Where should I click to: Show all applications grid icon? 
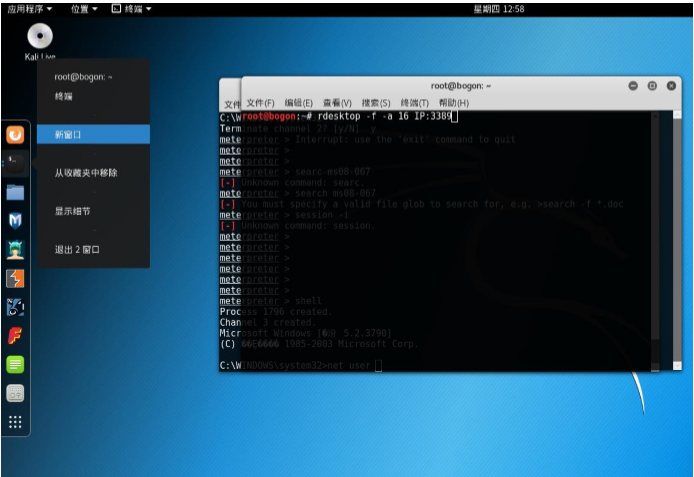(x=15, y=422)
